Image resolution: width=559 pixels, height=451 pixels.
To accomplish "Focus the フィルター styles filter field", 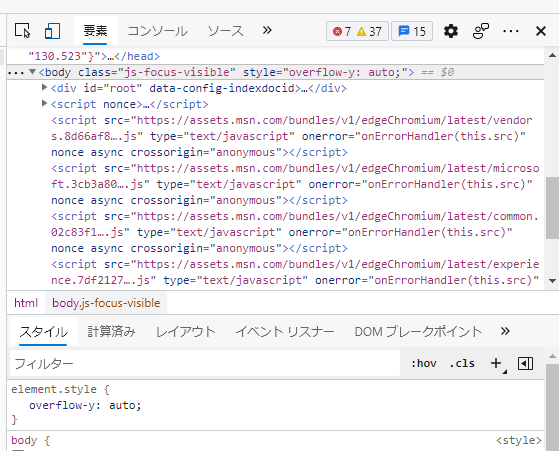I will pos(205,363).
